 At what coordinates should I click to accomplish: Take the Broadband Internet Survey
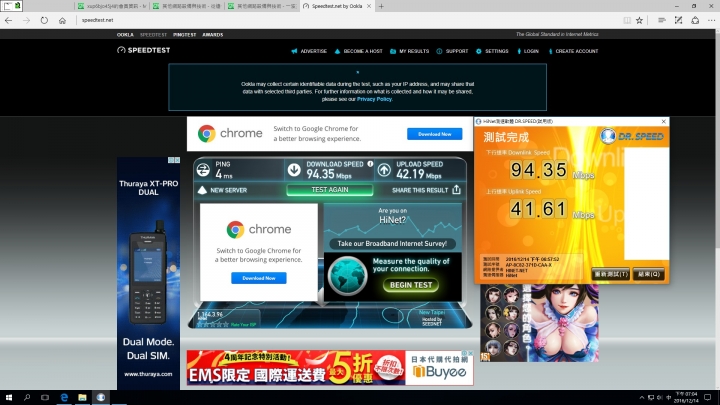click(392, 244)
